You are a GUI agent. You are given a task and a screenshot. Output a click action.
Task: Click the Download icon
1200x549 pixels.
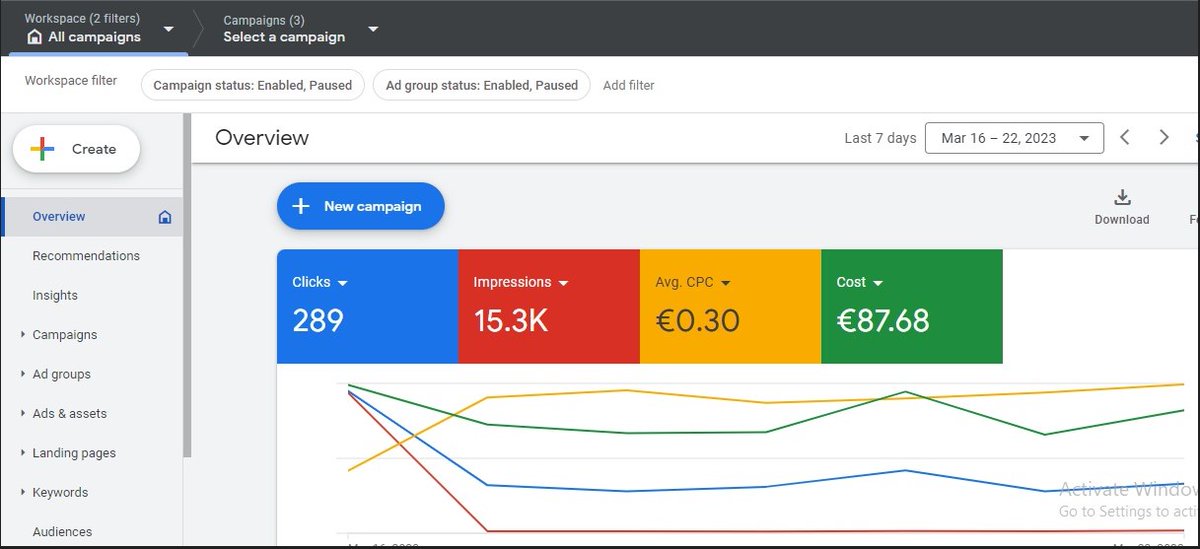pyautogui.click(x=1122, y=197)
